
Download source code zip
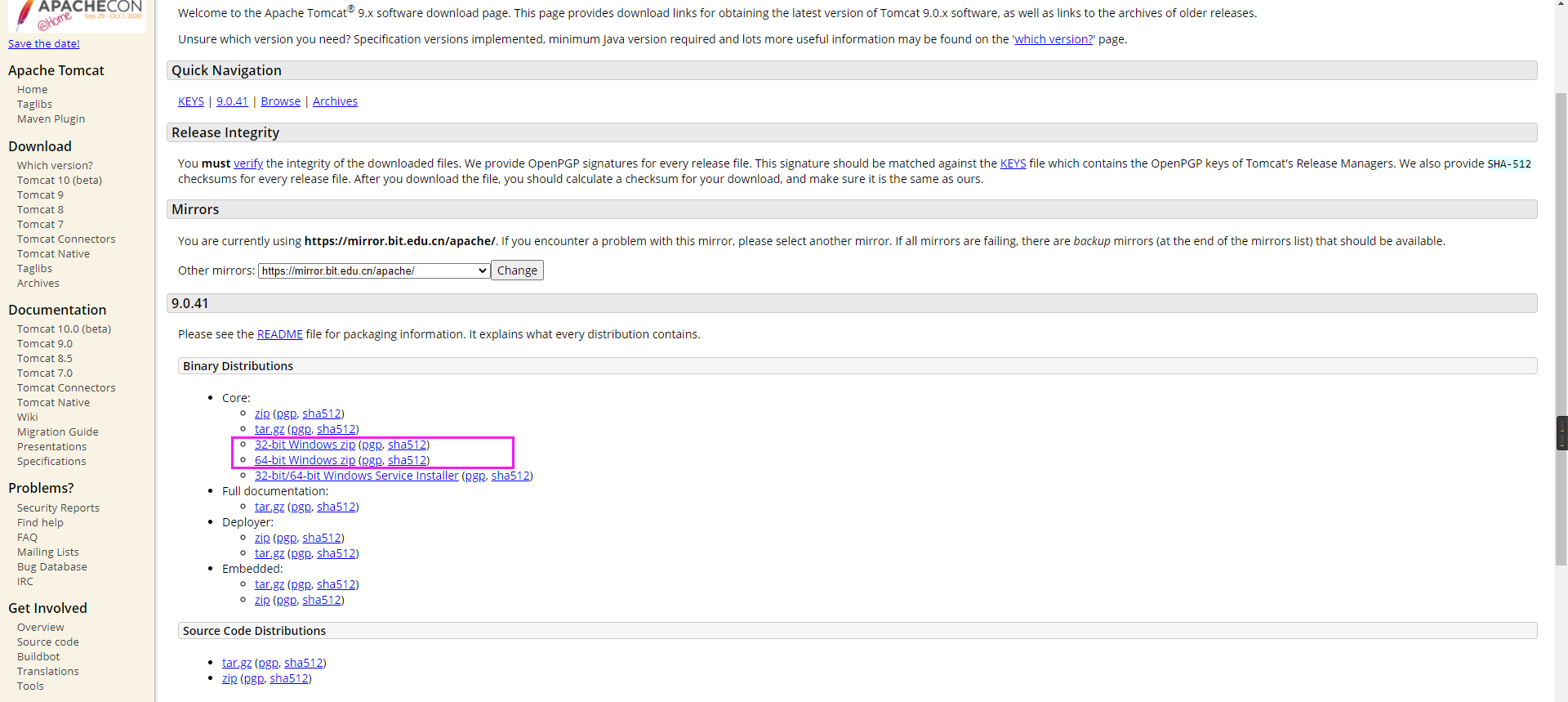click(229, 678)
